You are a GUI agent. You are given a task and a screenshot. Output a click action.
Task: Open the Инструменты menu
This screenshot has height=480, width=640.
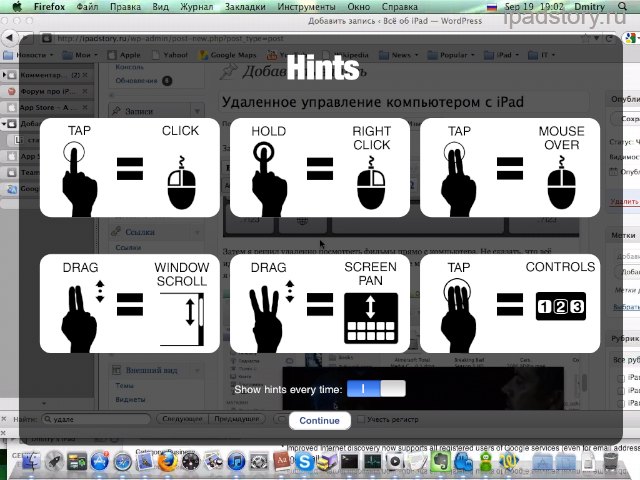(307, 7)
